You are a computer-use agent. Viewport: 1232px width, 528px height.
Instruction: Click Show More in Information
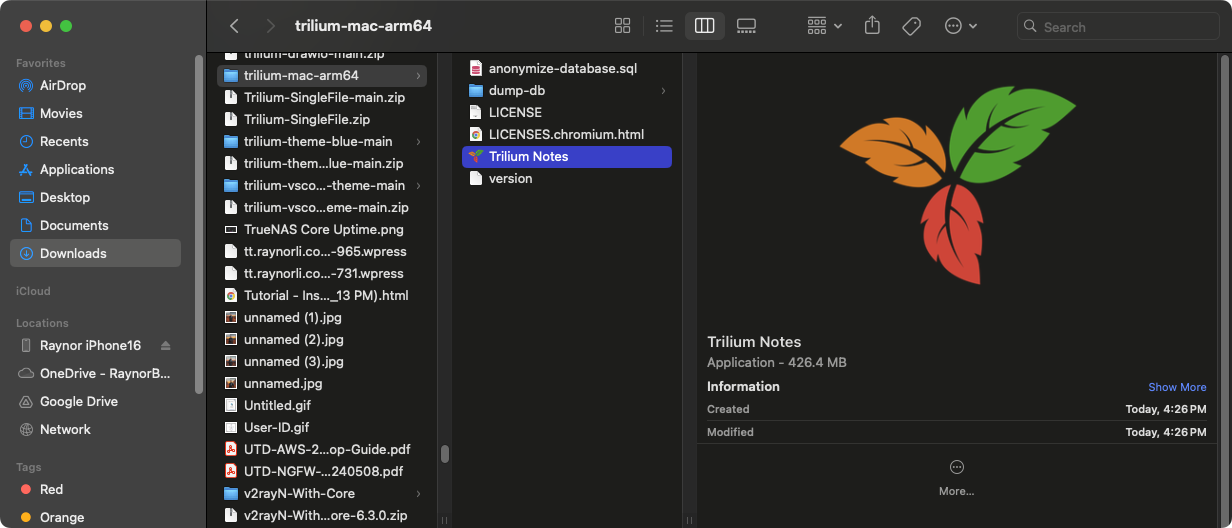[1177, 387]
